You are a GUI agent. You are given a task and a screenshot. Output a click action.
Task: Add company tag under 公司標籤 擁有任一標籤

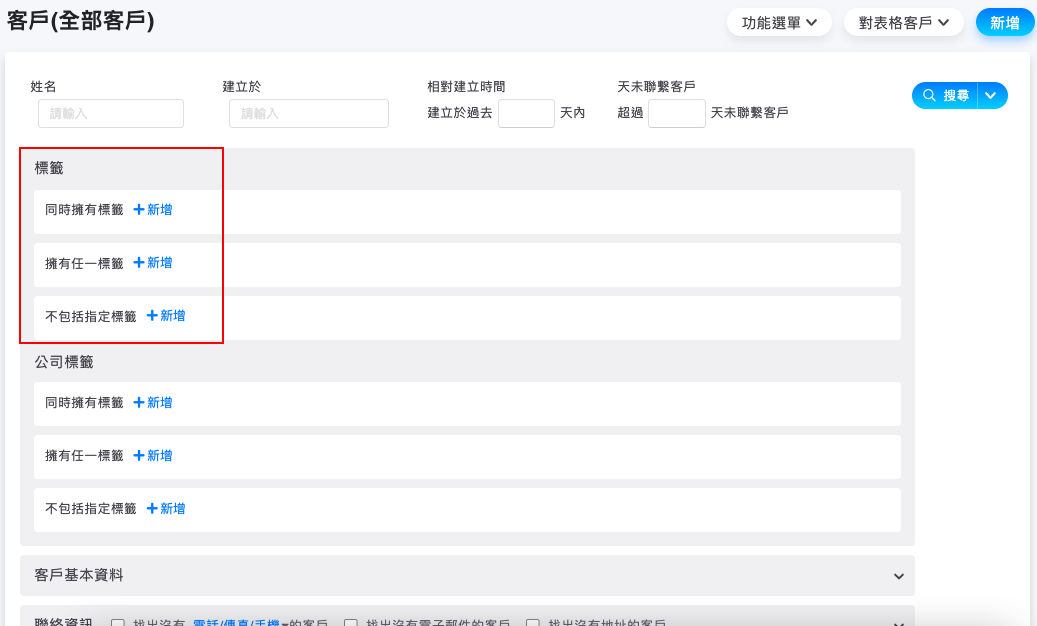click(153, 456)
